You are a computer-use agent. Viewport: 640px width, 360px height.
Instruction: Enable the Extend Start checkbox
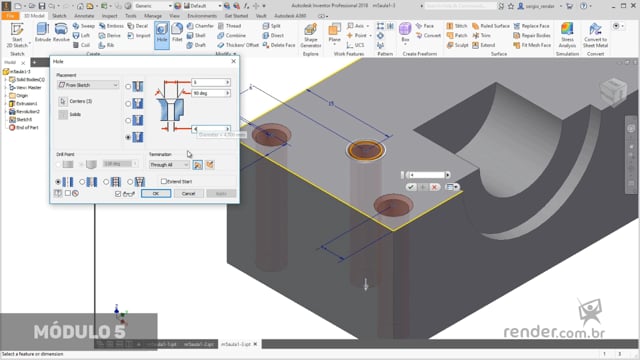click(x=164, y=181)
